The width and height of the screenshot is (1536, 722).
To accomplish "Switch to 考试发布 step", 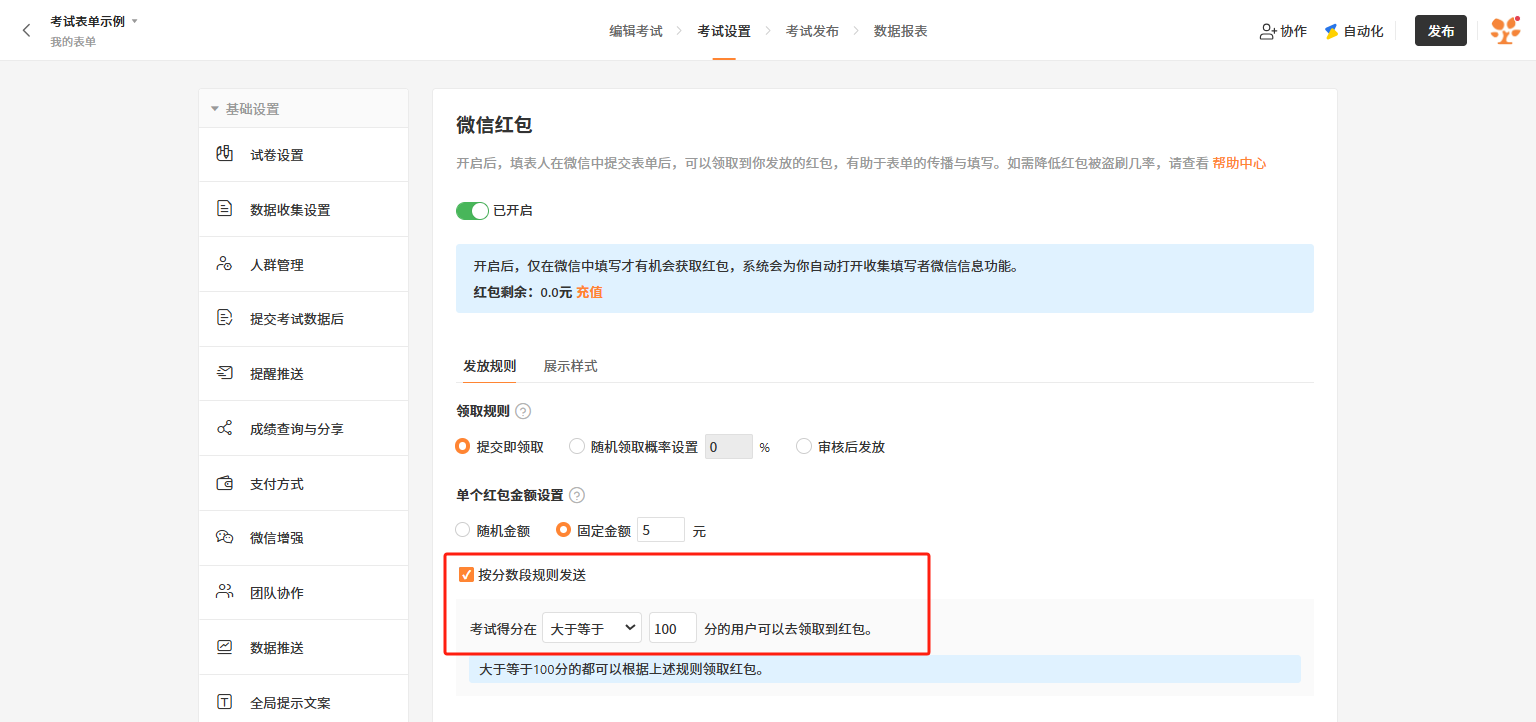I will tap(812, 31).
